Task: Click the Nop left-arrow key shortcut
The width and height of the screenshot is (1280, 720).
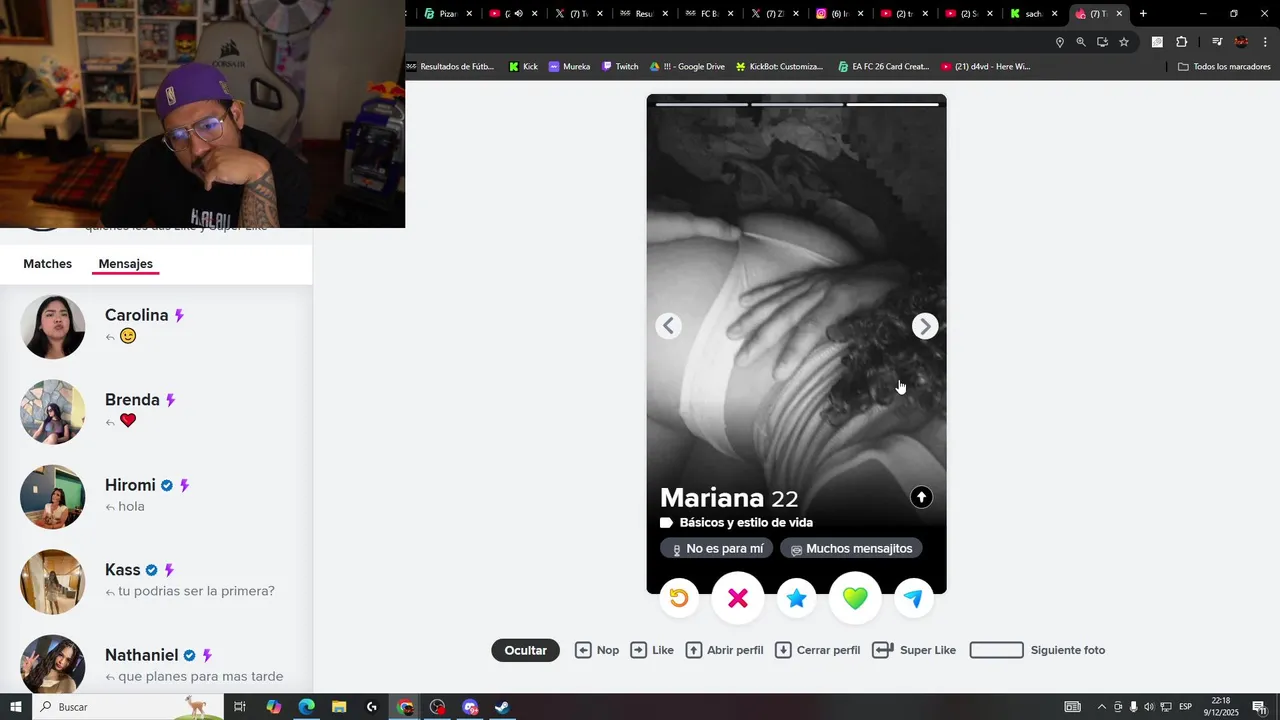Action: point(597,650)
